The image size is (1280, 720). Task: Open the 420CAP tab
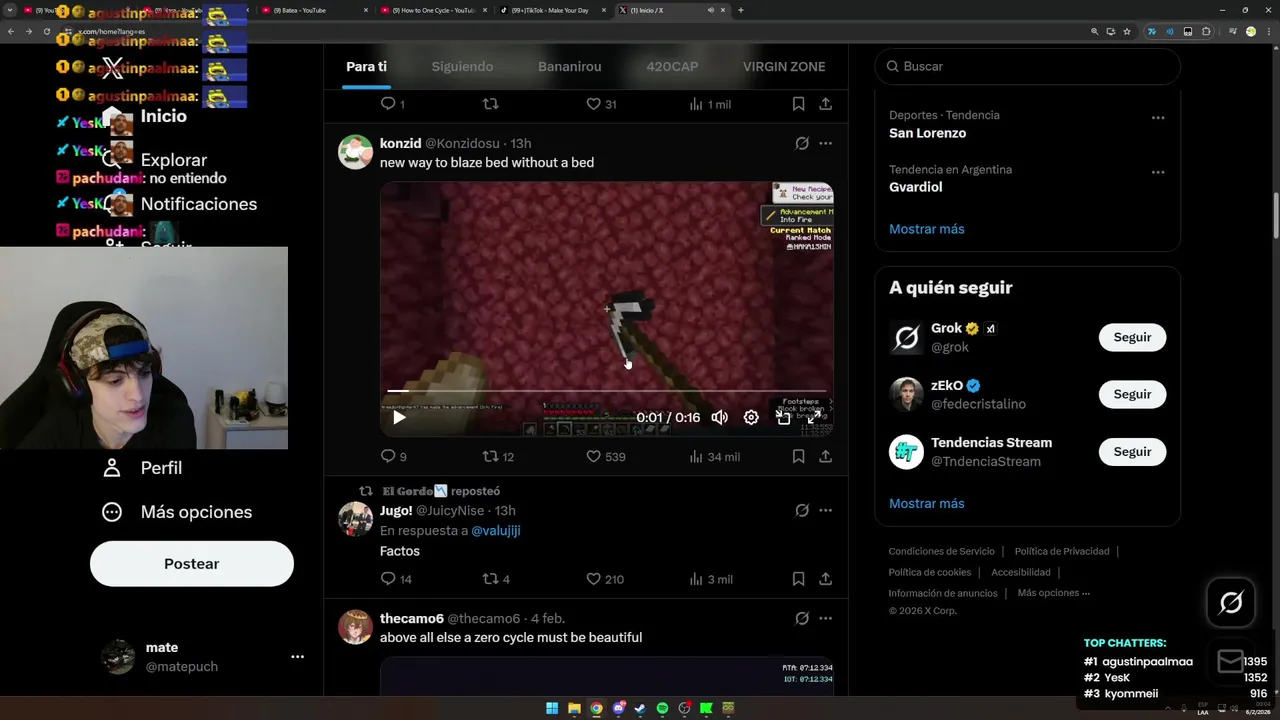[x=672, y=66]
